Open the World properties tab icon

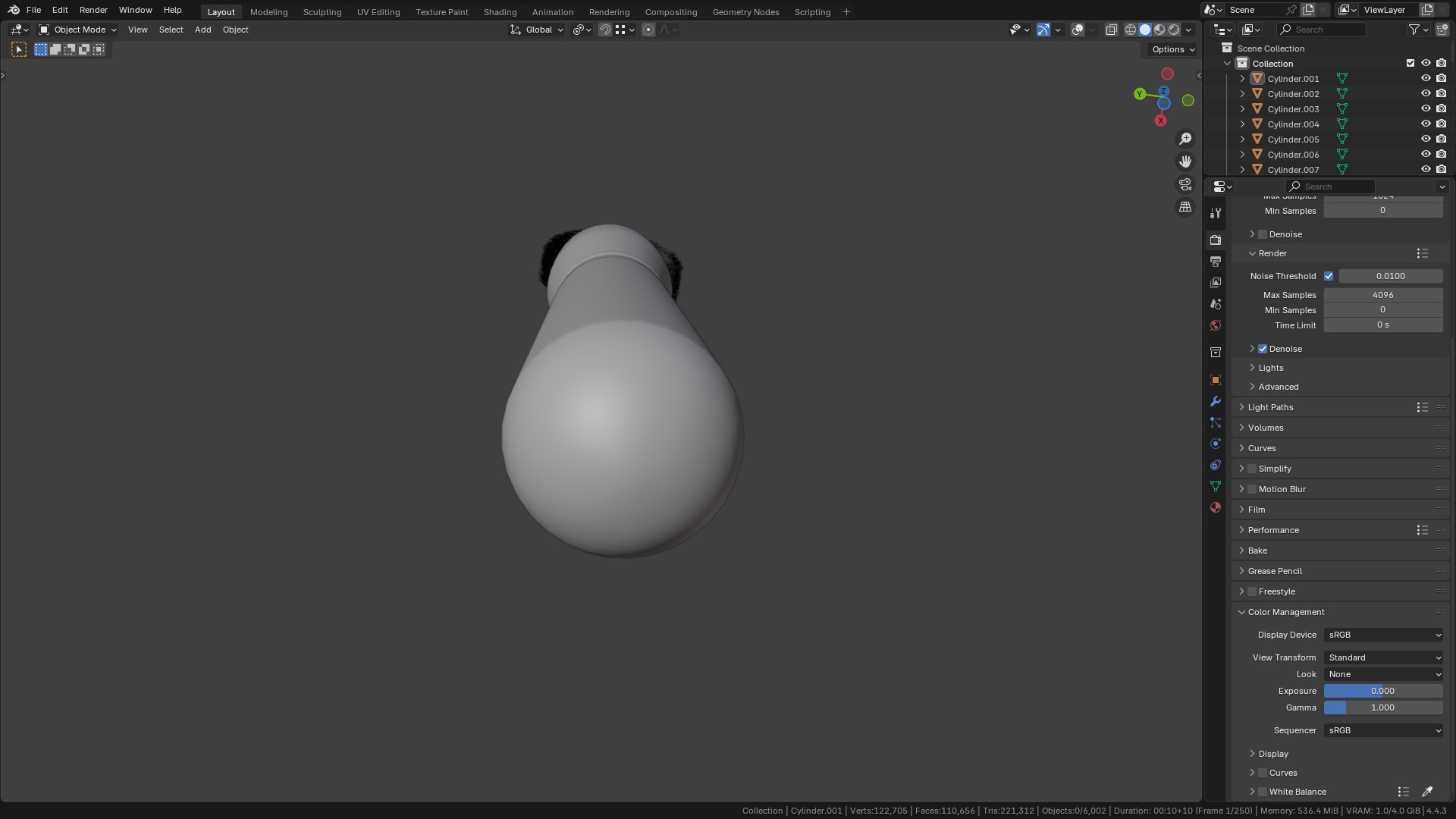(1216, 325)
